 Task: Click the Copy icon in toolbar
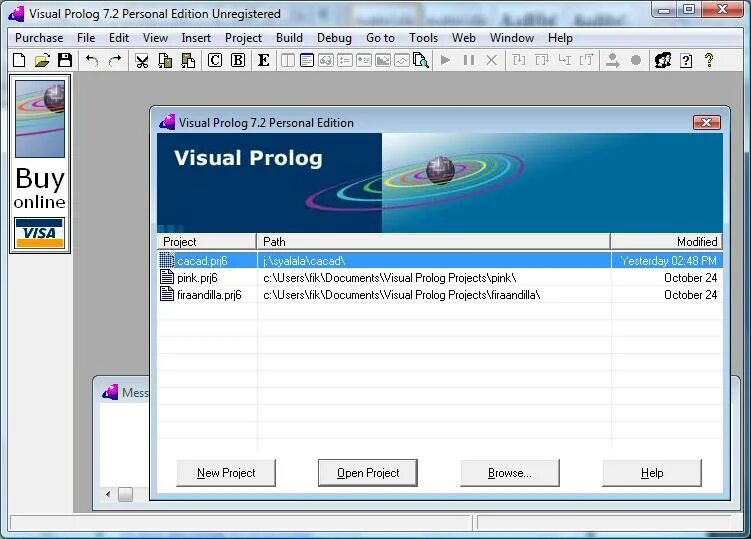click(x=165, y=60)
